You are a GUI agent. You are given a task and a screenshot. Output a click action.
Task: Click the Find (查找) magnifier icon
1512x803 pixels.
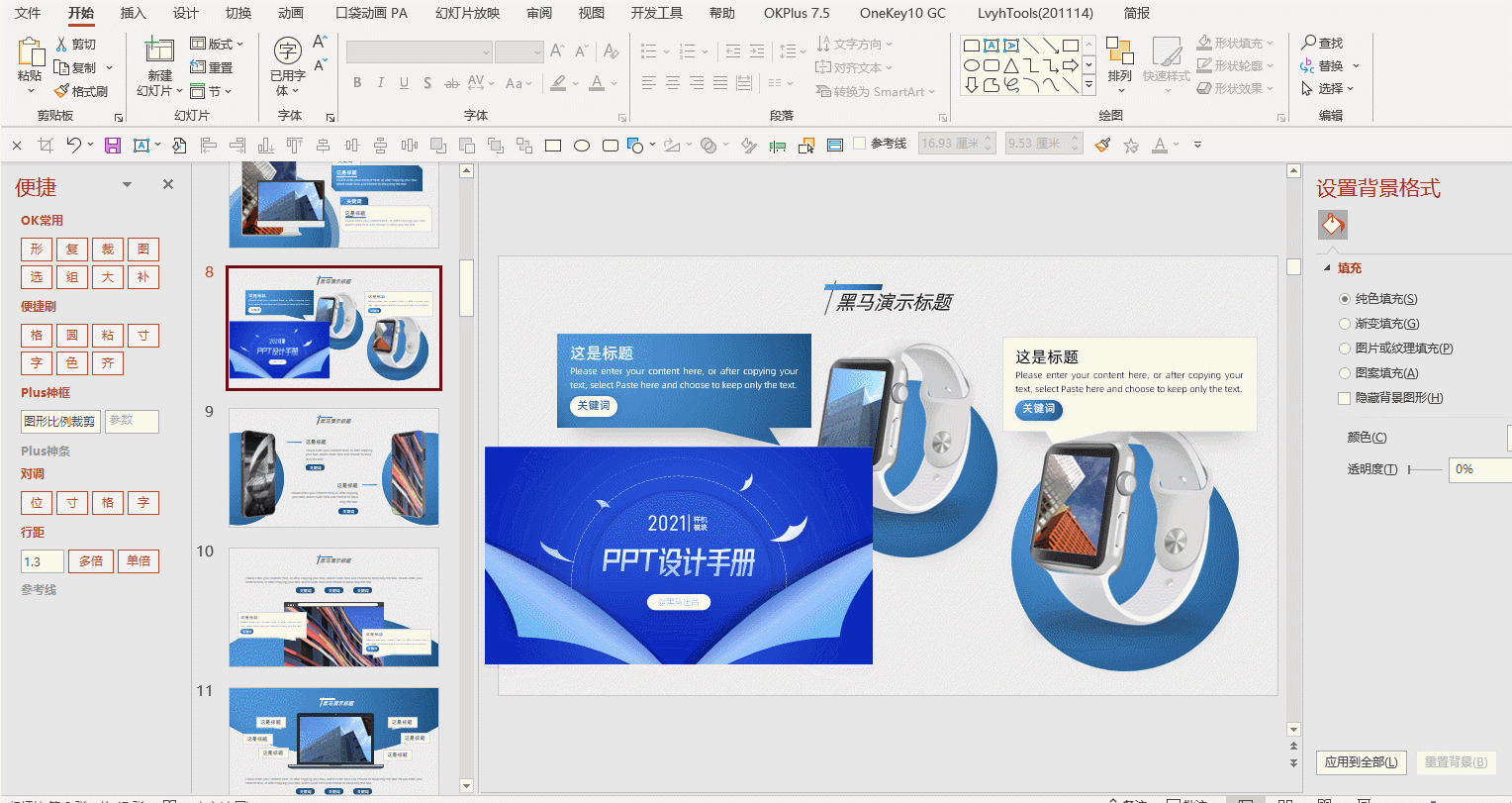pyautogui.click(x=1308, y=43)
